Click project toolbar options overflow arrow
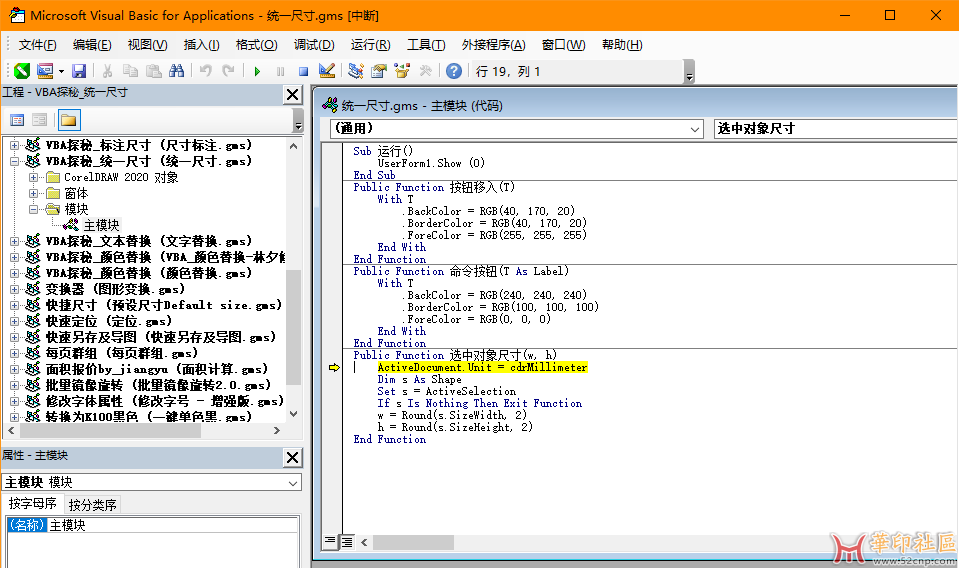The width and height of the screenshot is (959, 568). 298,120
